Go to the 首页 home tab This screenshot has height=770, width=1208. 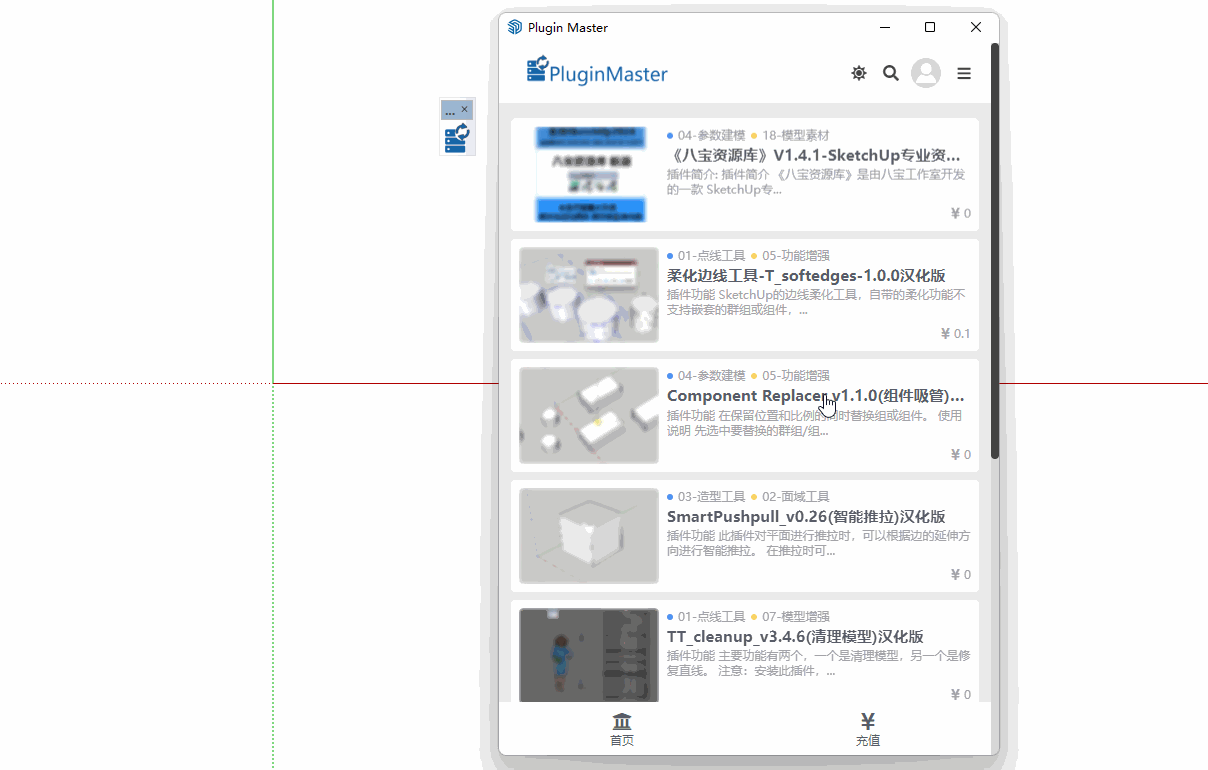tap(622, 729)
